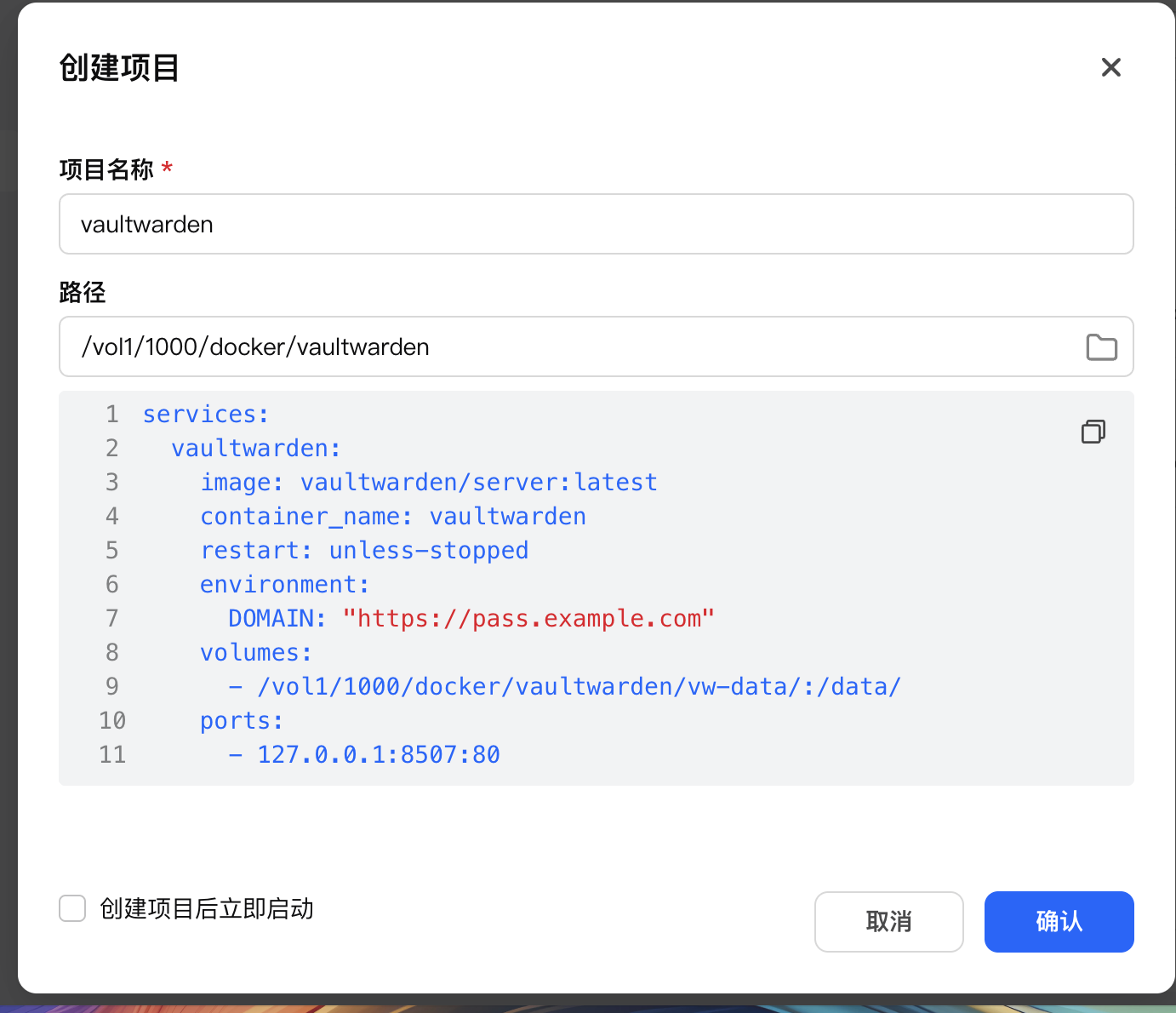
Task: Click the DOMAIN URL string value
Action: pos(528,619)
